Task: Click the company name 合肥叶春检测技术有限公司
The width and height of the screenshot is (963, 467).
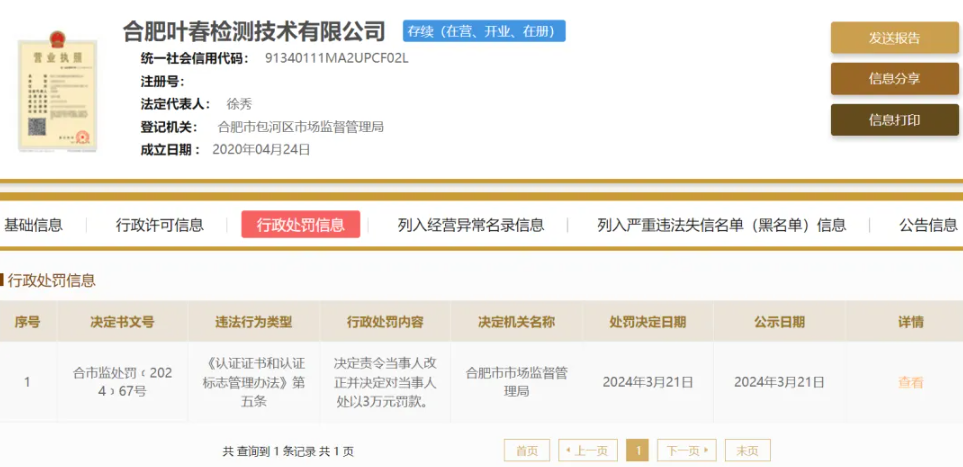Action: coord(254,31)
